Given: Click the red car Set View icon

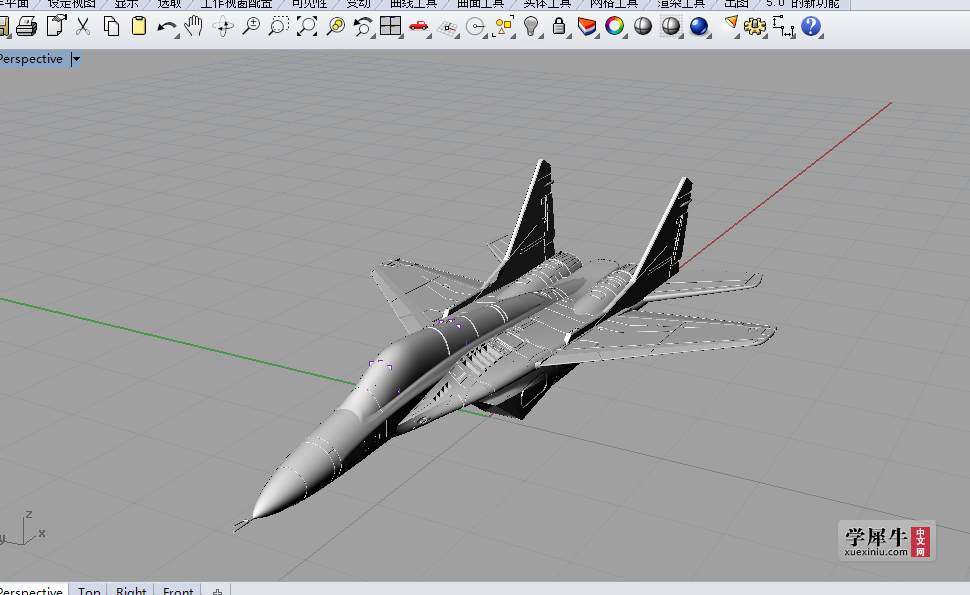Looking at the screenshot, I should click(x=419, y=27).
